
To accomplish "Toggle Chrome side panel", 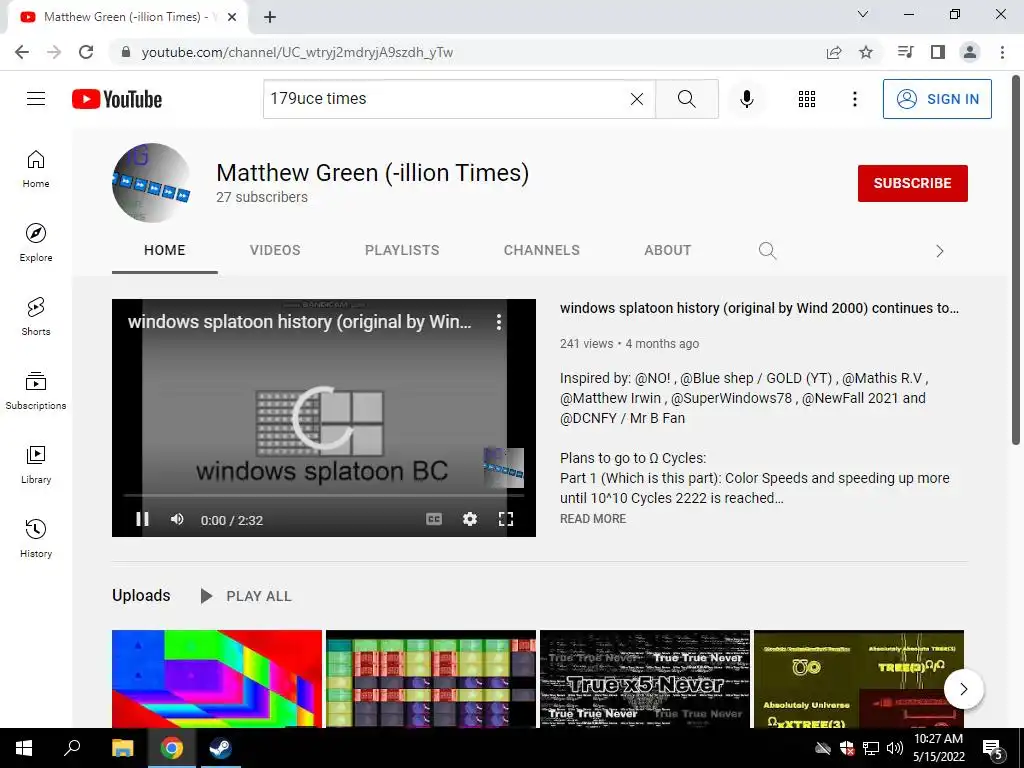I will pos(938,52).
